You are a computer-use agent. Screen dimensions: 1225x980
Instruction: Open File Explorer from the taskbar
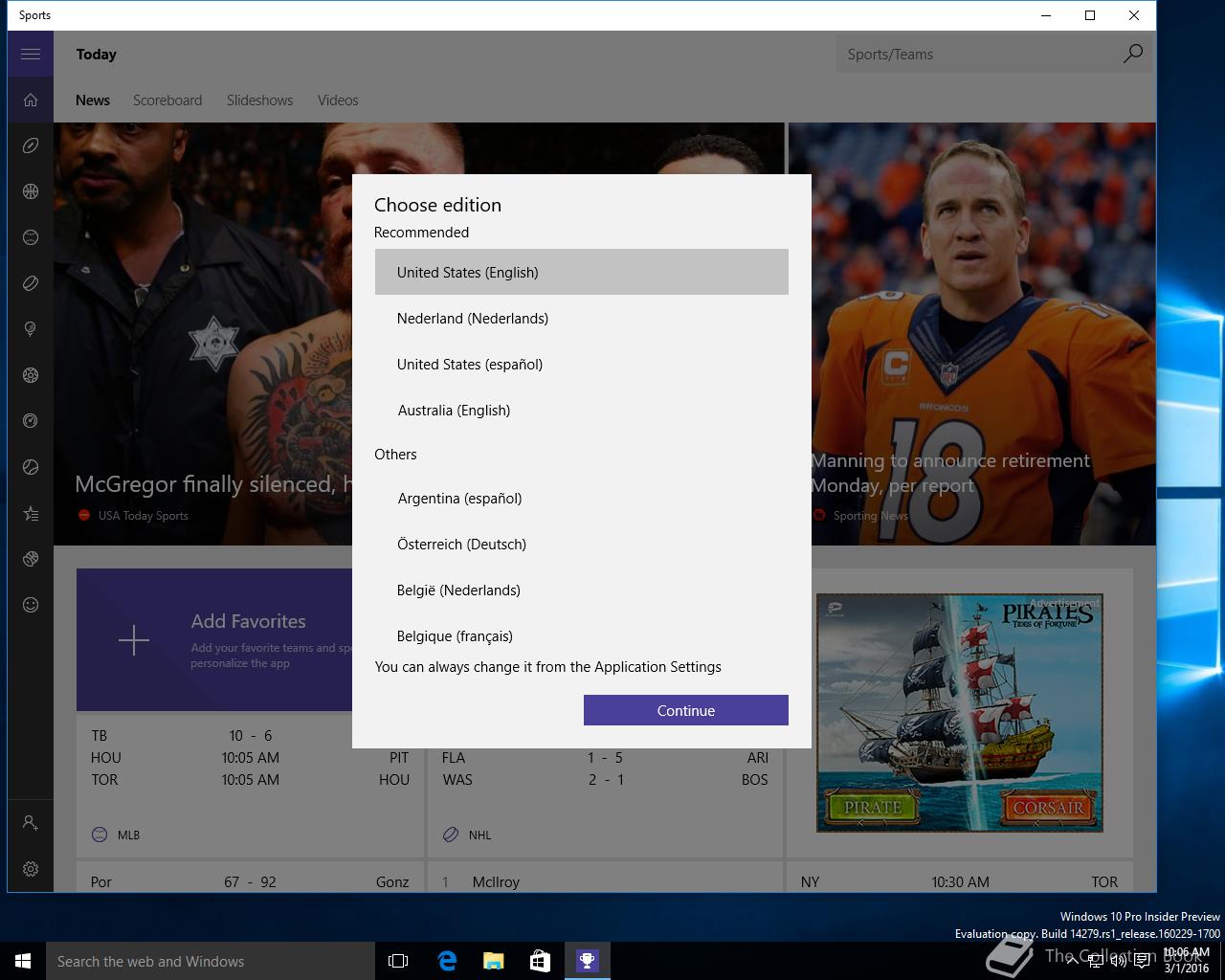pyautogui.click(x=493, y=961)
